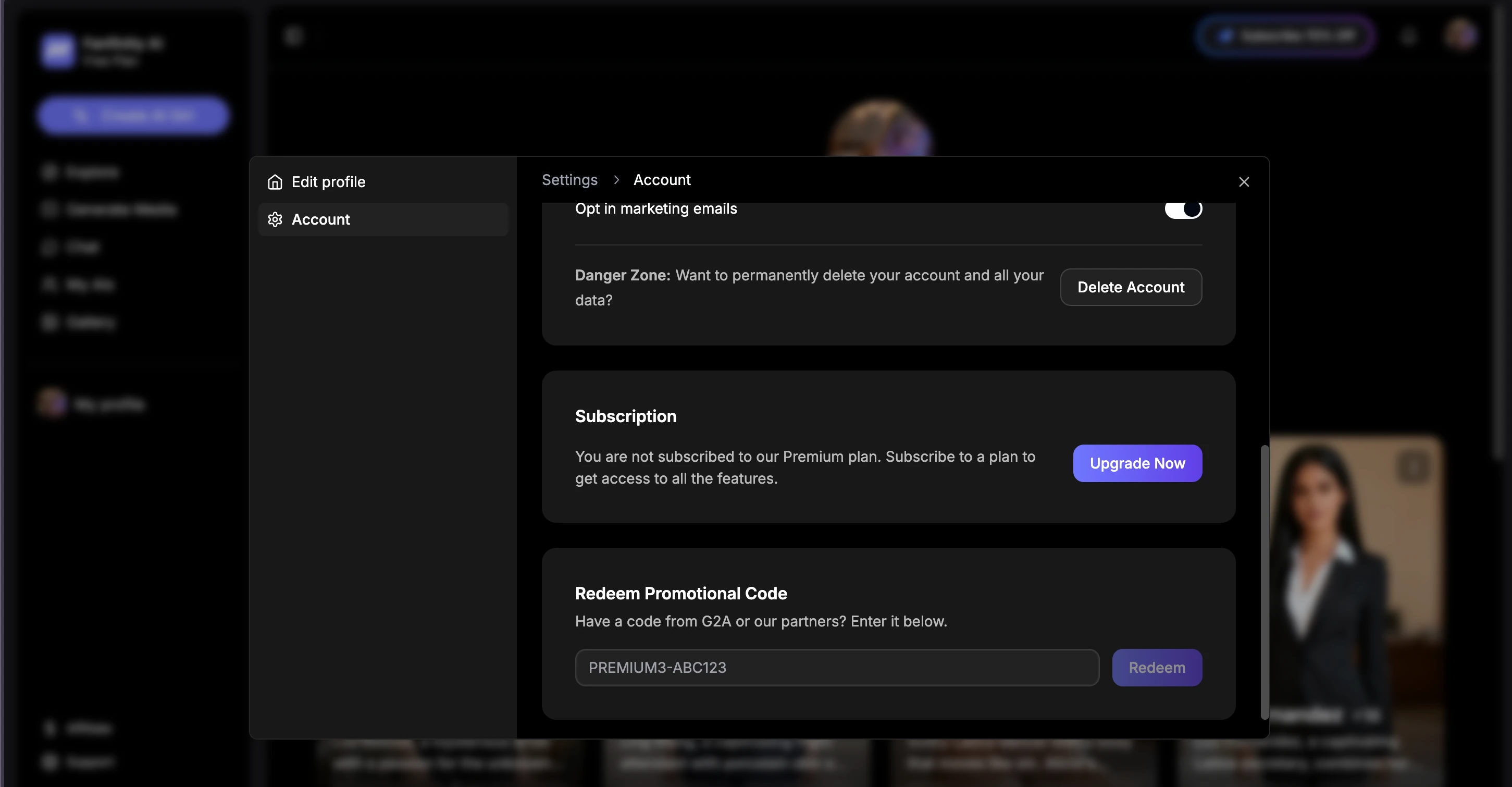The height and width of the screenshot is (787, 1512).
Task: Click the Account breadcrumb text
Action: click(x=662, y=180)
